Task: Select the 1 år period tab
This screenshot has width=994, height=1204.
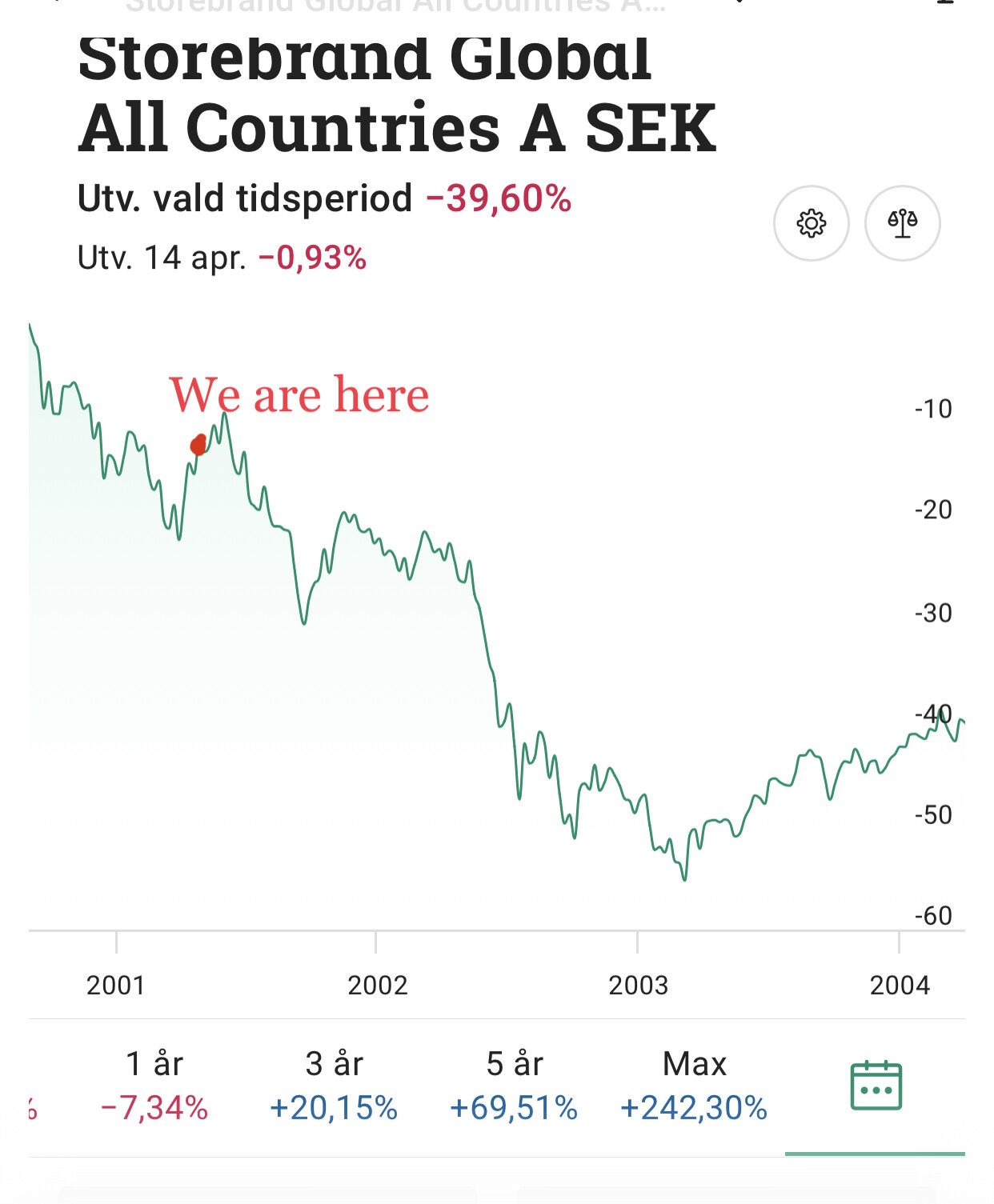Action: click(154, 1085)
